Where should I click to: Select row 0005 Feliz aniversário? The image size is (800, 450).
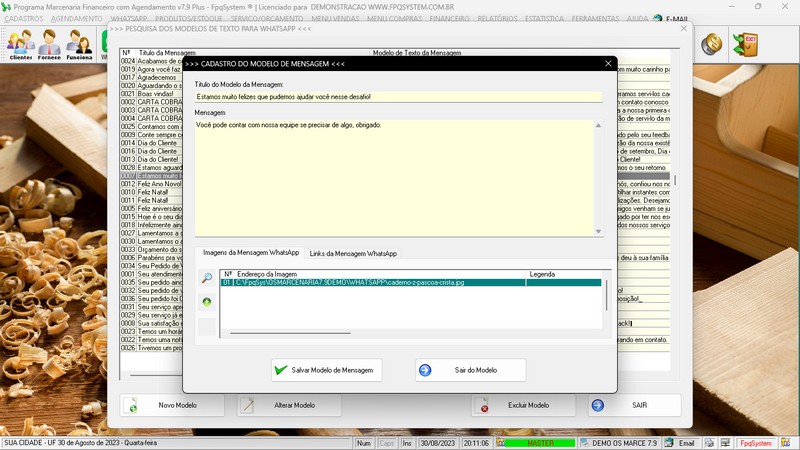point(151,208)
